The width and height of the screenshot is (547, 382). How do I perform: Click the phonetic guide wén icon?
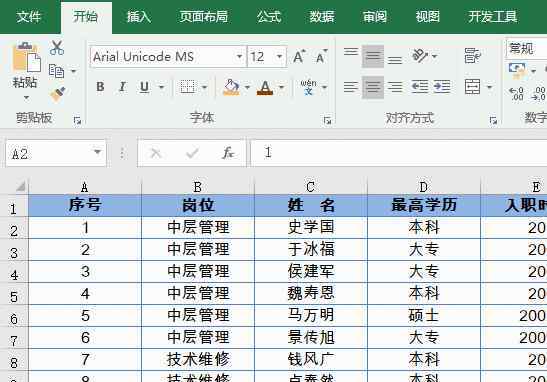[308, 87]
